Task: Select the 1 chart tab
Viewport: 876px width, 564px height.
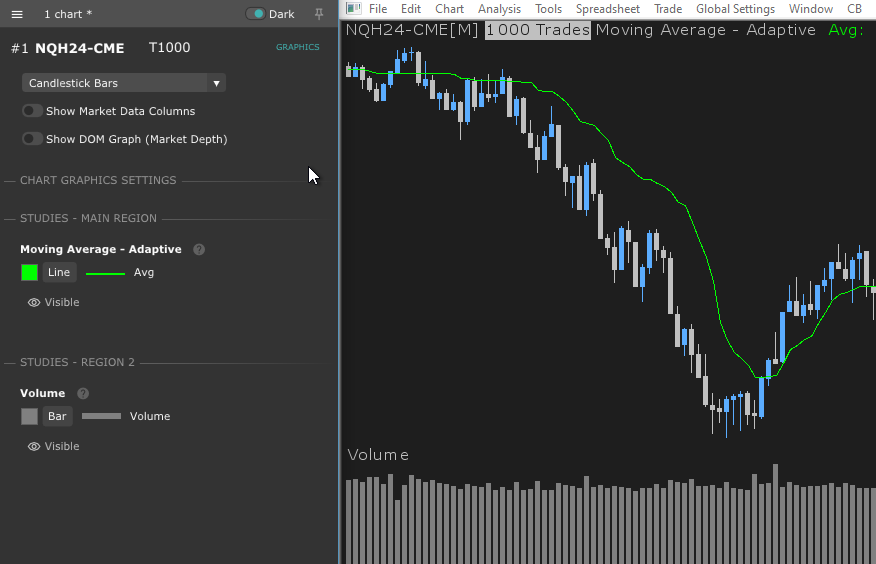Action: (68, 14)
